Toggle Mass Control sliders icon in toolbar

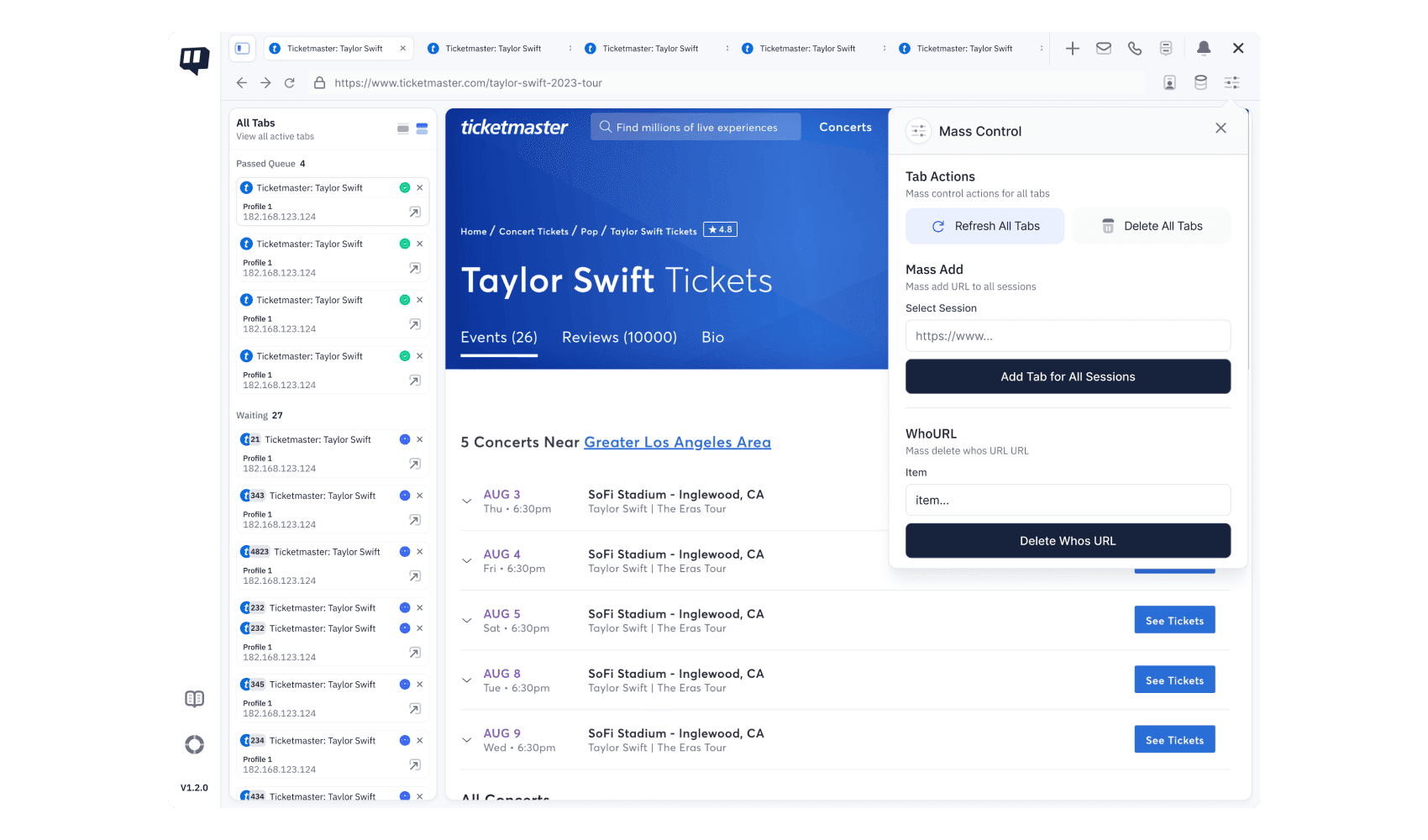[1231, 83]
